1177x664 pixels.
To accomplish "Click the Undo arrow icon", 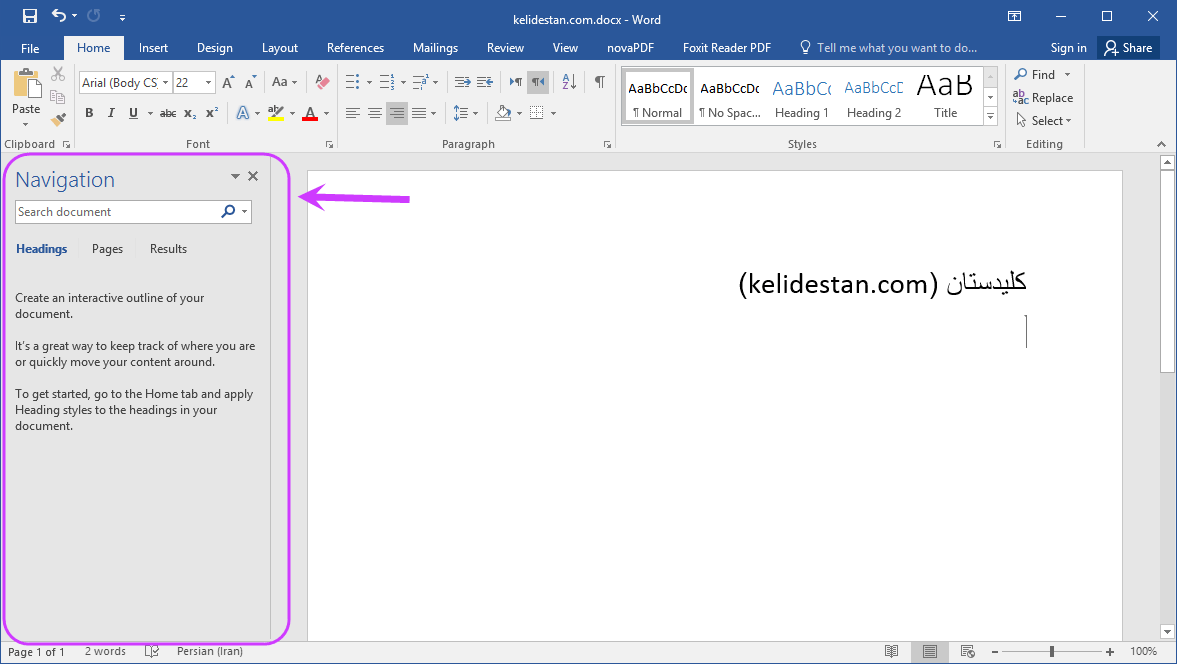I will [x=59, y=16].
